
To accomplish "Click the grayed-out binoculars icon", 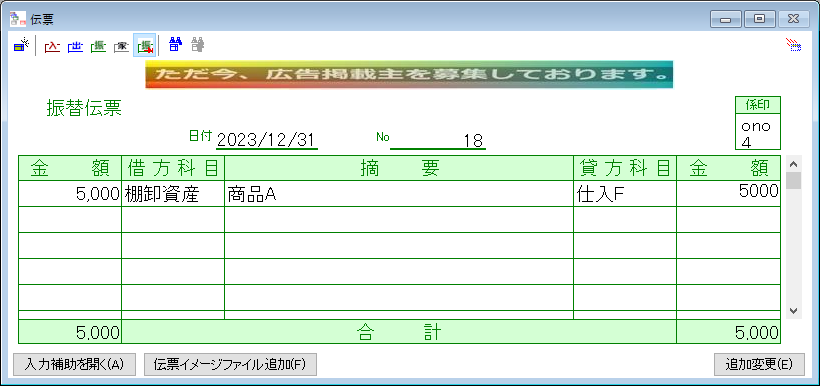I will (198, 45).
